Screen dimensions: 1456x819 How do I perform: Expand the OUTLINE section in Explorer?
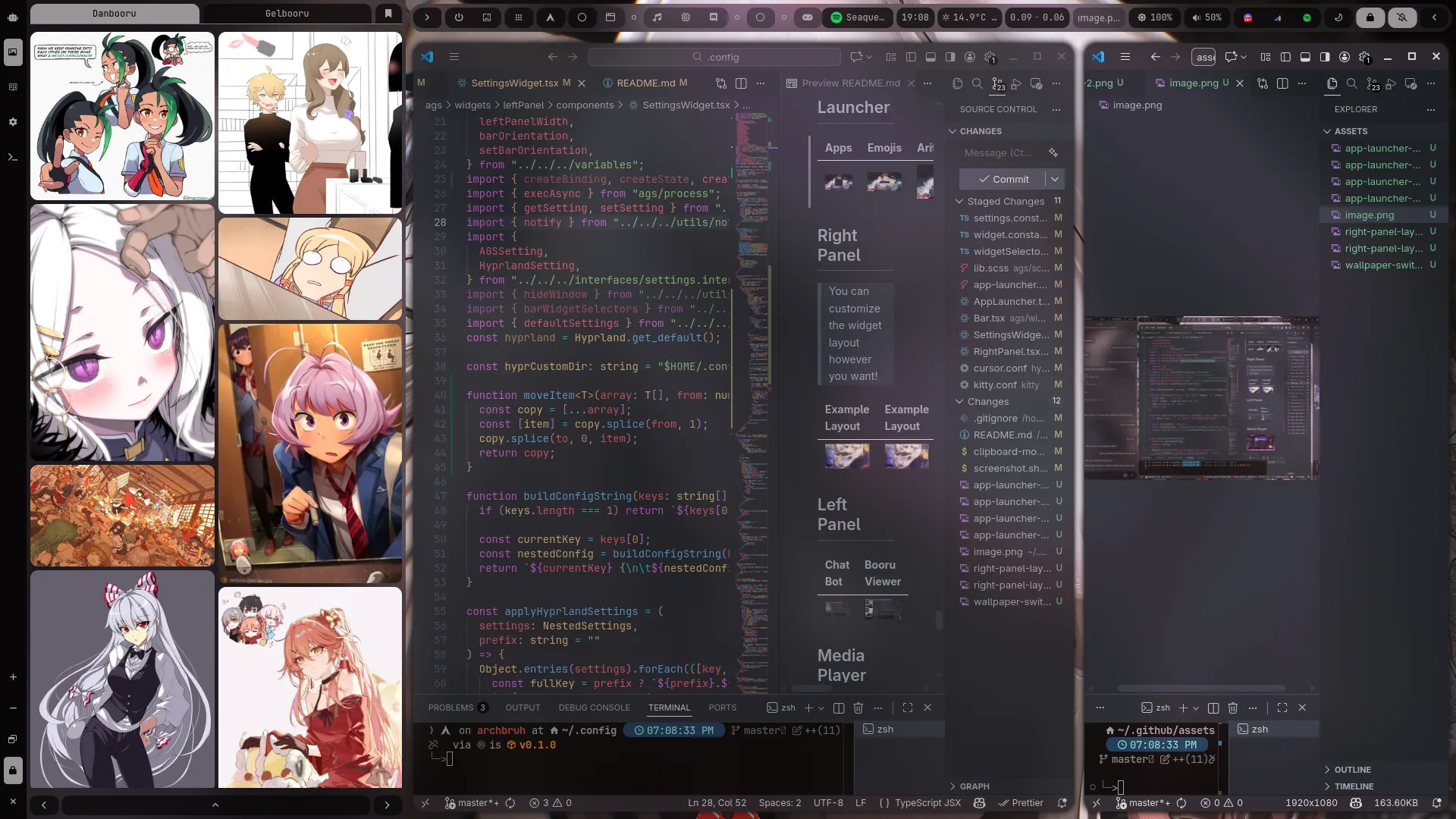[x=1352, y=770]
